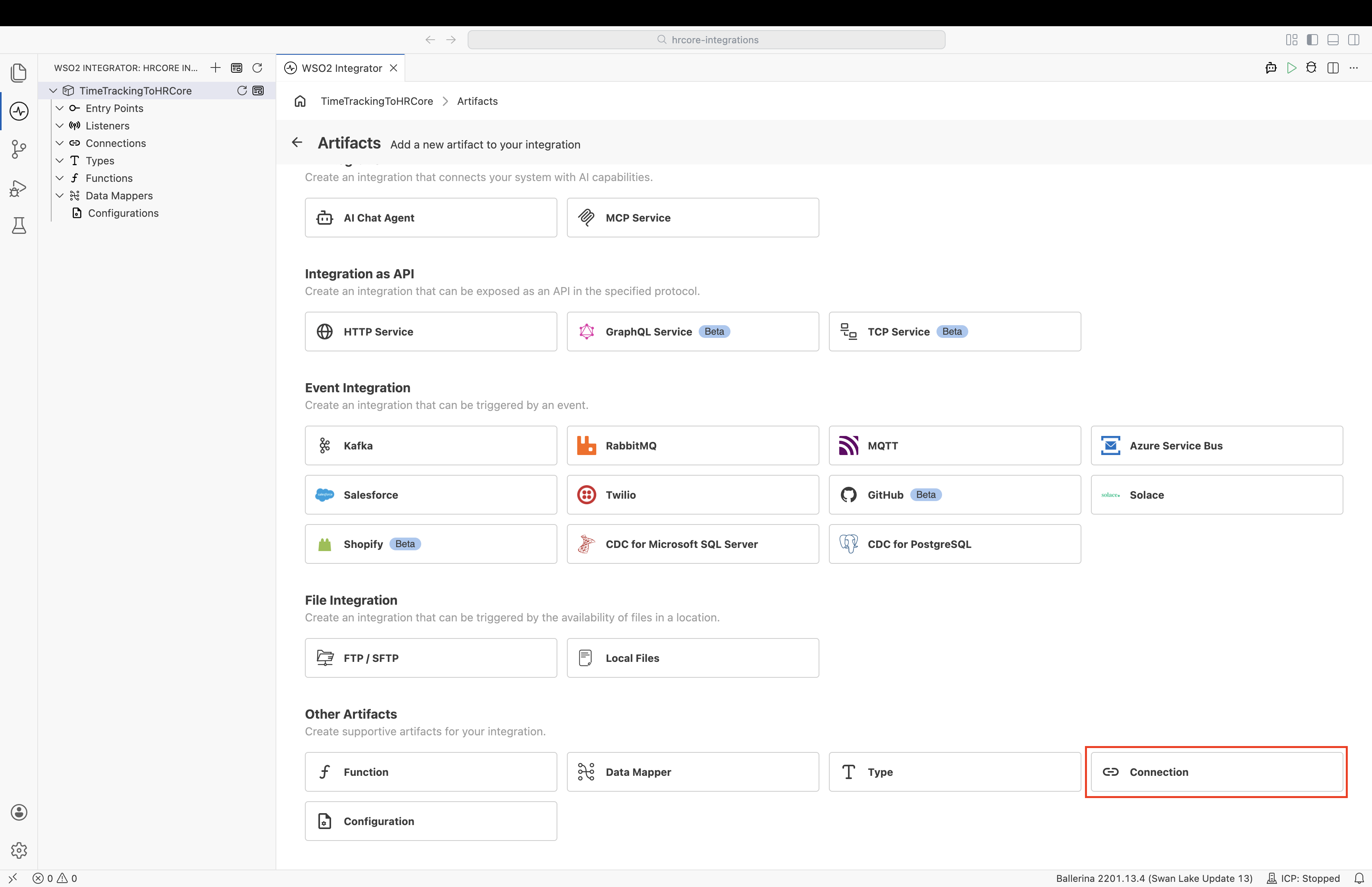Collapse TimeTrackingToHRCore project node
Image resolution: width=1372 pixels, height=887 pixels.
(53, 91)
